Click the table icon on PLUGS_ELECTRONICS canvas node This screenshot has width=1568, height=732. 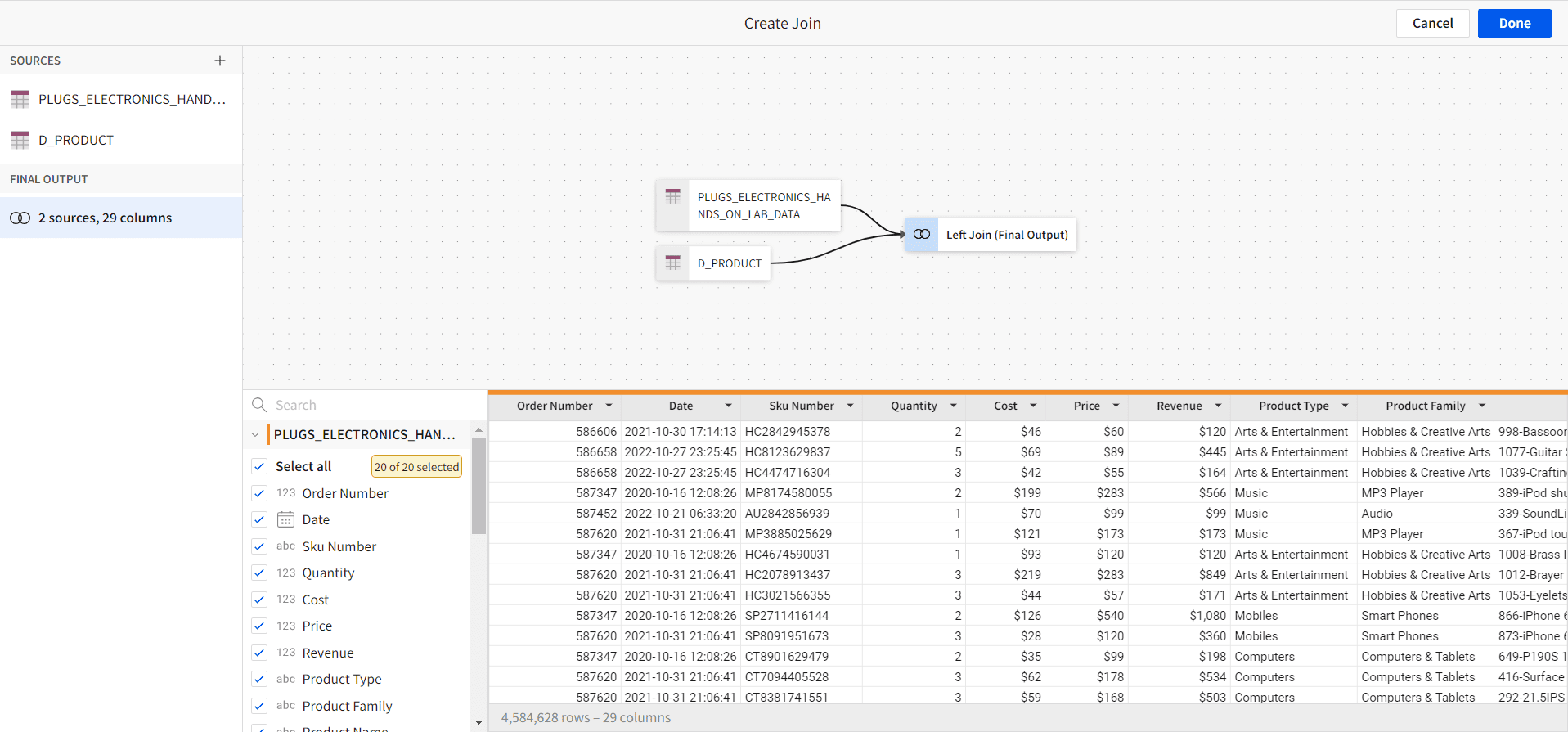[673, 197]
